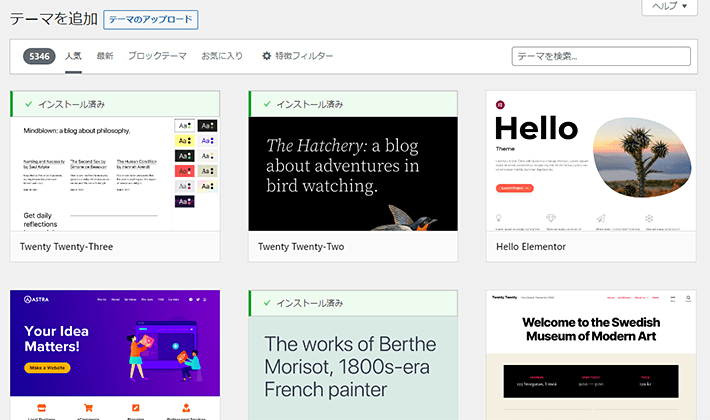
Task: Open the Berthe Morisot theme preview
Action: pos(353,368)
